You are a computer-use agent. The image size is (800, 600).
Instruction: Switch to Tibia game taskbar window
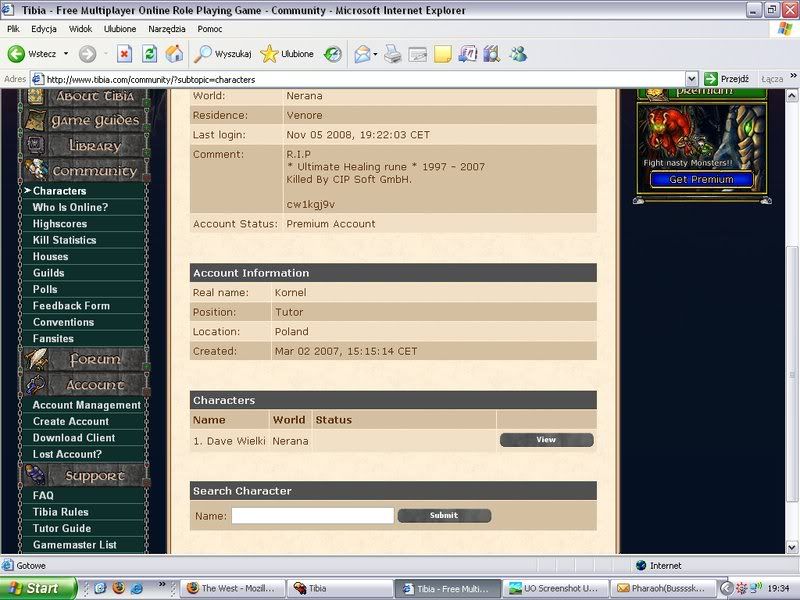[338, 588]
